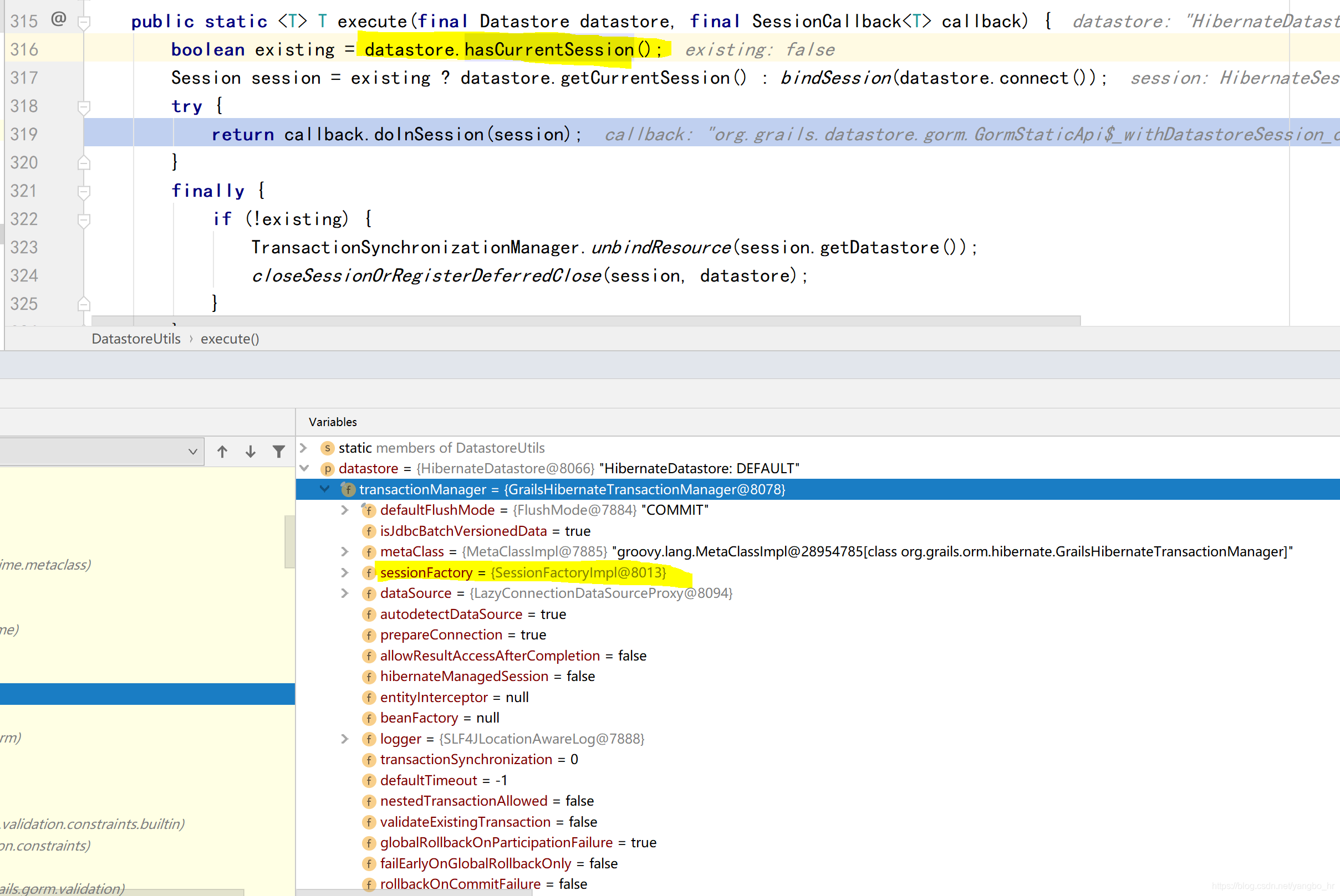The image size is (1340, 896).
Task: Click the defaultTimeout field icon
Action: [x=369, y=781]
